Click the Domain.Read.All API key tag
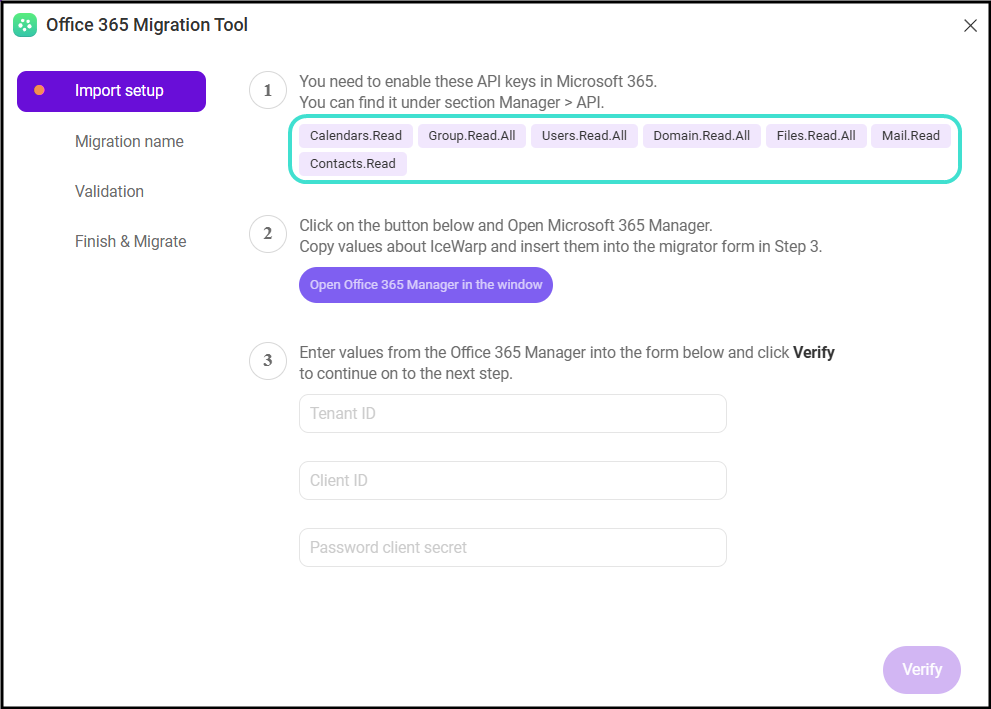Screen dimensions: 991x709 [x=702, y=136]
